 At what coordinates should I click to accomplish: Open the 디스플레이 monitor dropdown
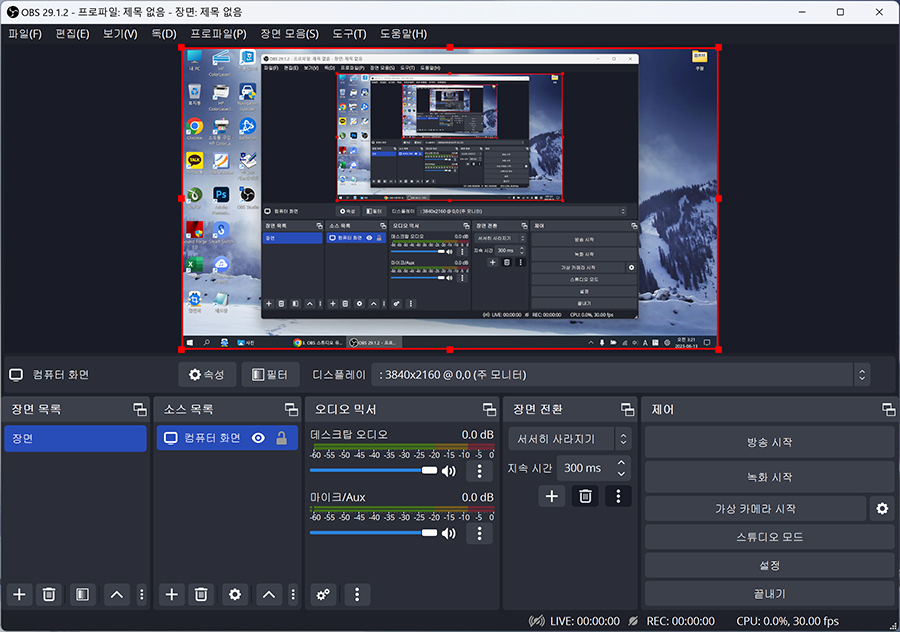pyautogui.click(x=621, y=375)
